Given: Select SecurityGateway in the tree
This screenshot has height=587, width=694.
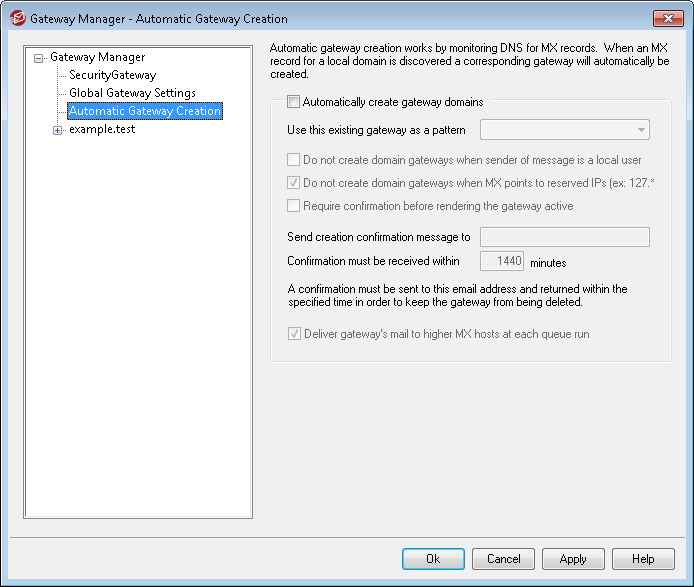Looking at the screenshot, I should pos(112,75).
